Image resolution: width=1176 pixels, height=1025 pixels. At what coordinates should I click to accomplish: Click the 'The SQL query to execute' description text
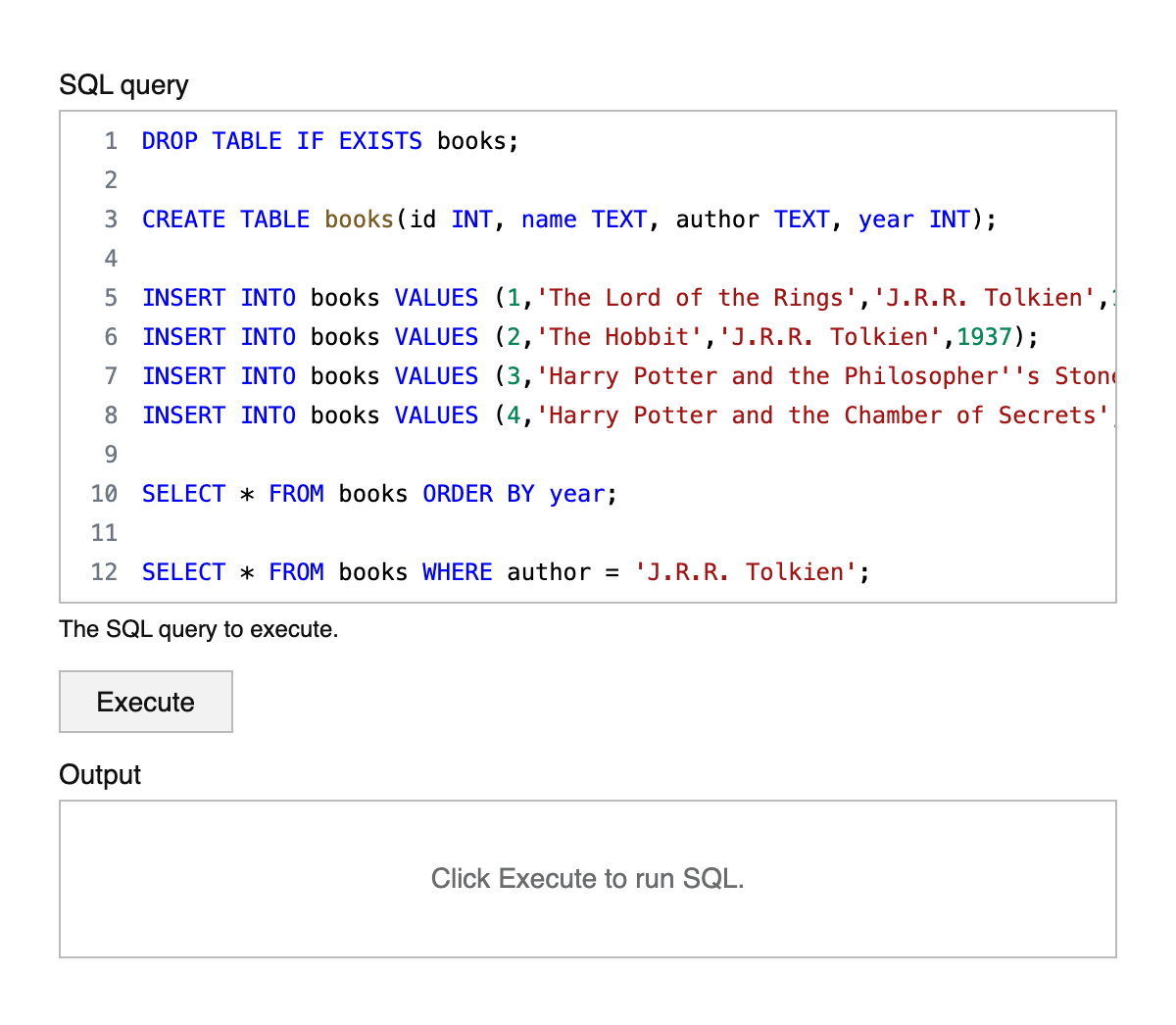click(x=198, y=629)
